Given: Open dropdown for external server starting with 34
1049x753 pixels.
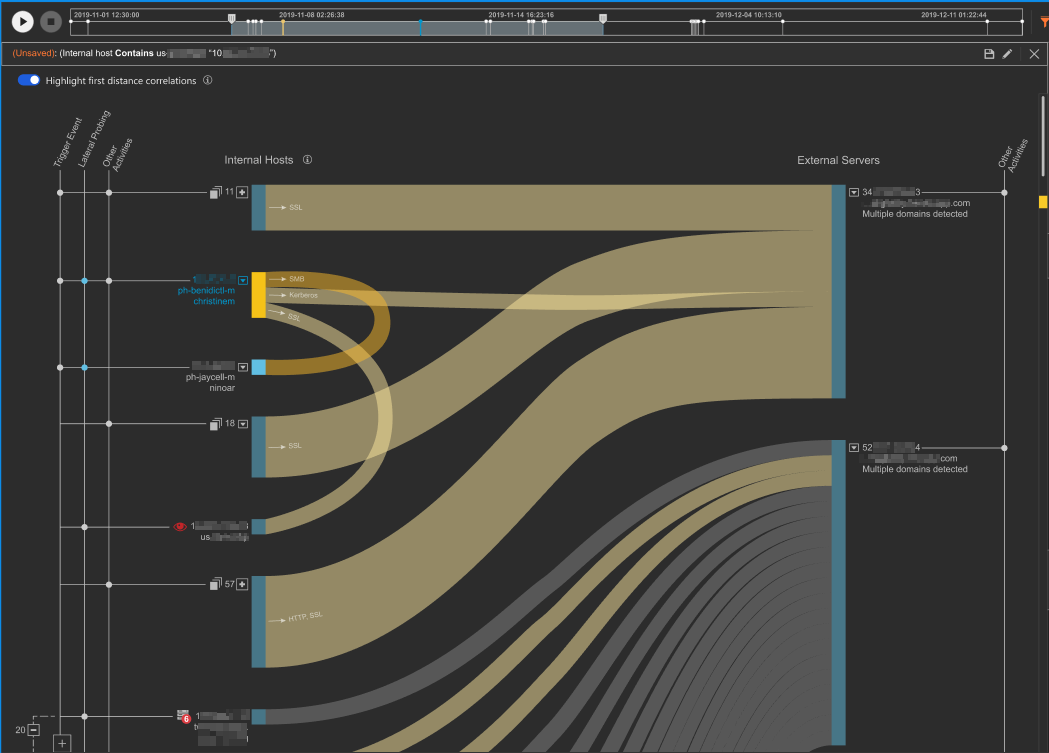Looking at the screenshot, I should pos(854,192).
